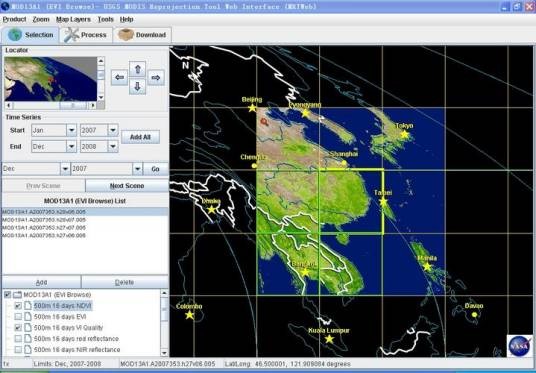Select list item MOD13A1.A2007353.h28v07.005
This screenshot has width=536, height=373.
(x=85, y=220)
